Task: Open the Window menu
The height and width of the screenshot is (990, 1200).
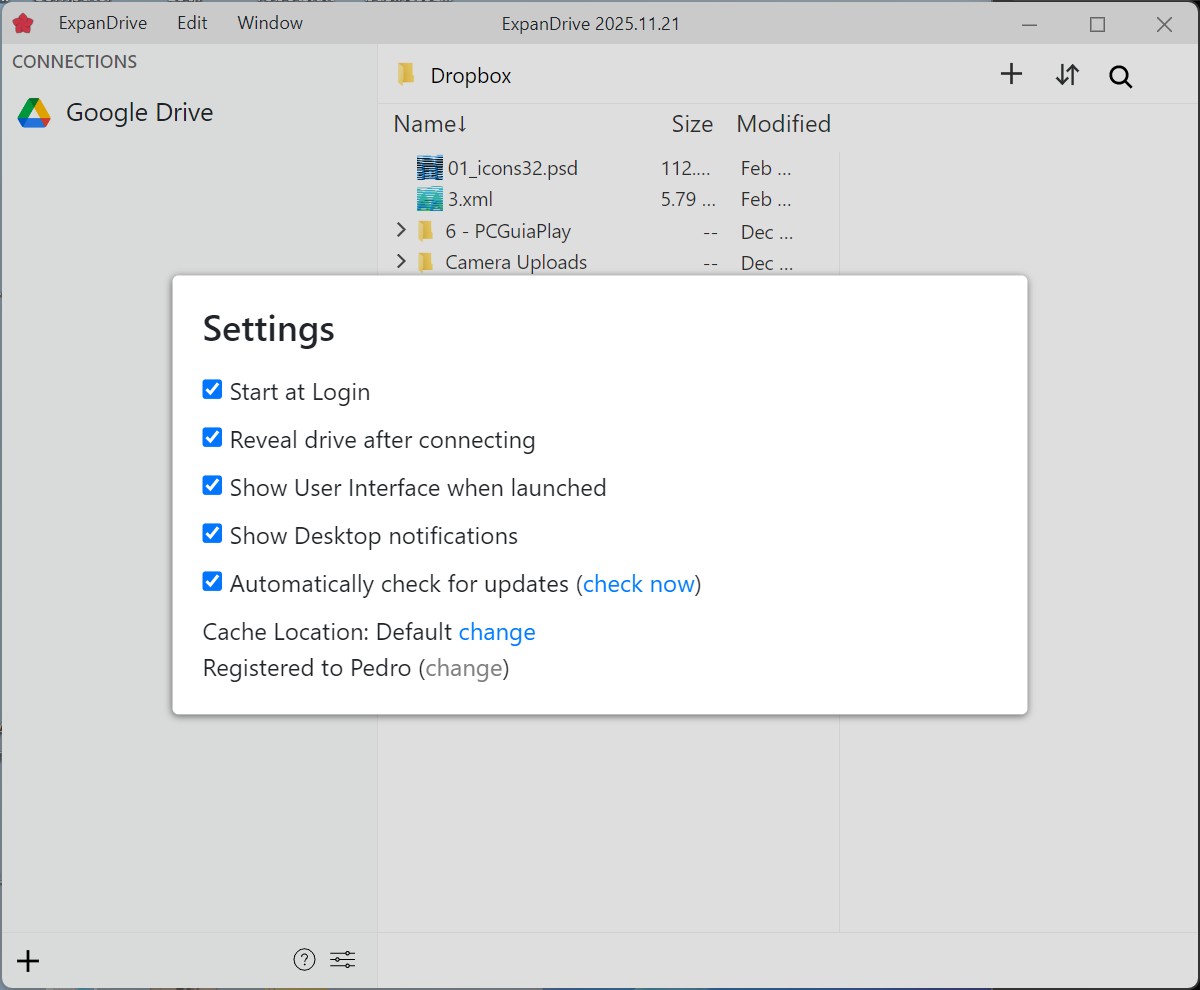Action: [x=270, y=23]
